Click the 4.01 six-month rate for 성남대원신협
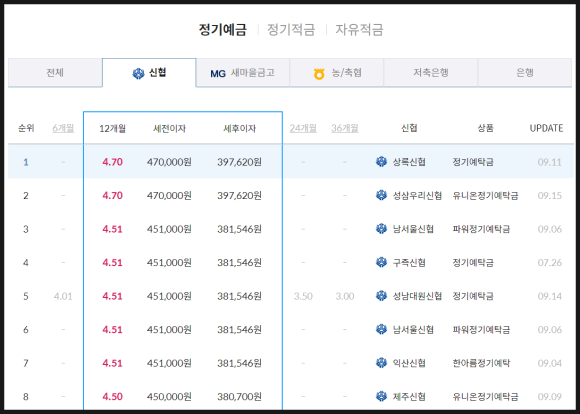Image resolution: width=580 pixels, height=414 pixels. (63, 296)
